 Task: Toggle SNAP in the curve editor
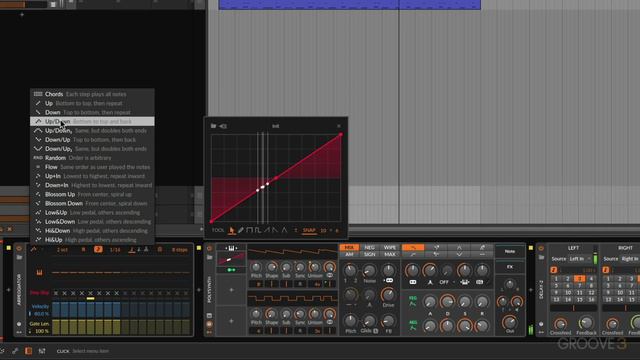coord(309,230)
